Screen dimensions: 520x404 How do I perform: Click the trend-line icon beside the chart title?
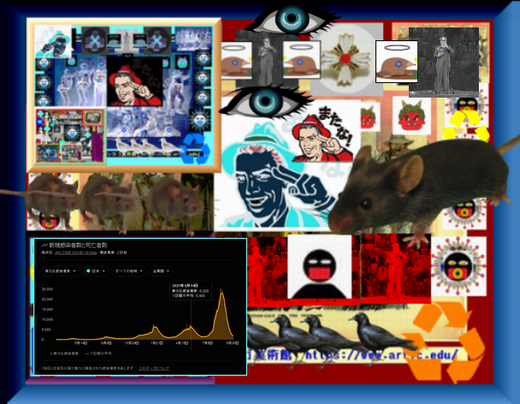coord(45,245)
